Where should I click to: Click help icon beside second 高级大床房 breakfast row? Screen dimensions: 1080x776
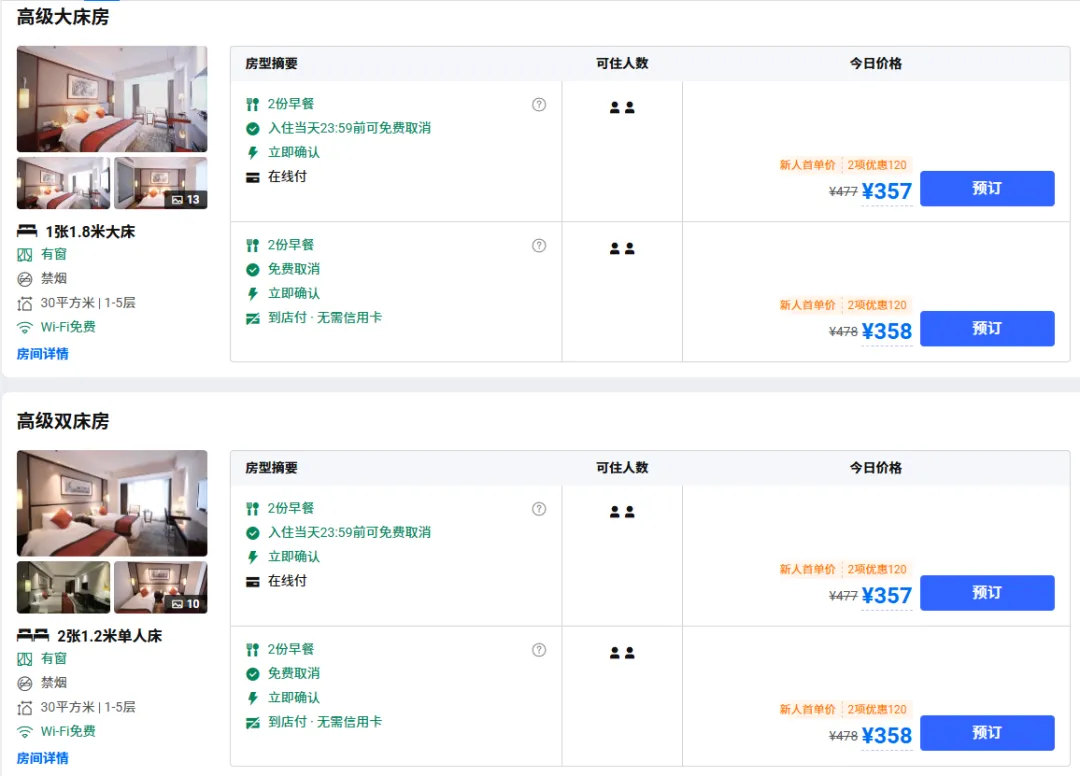tap(539, 245)
